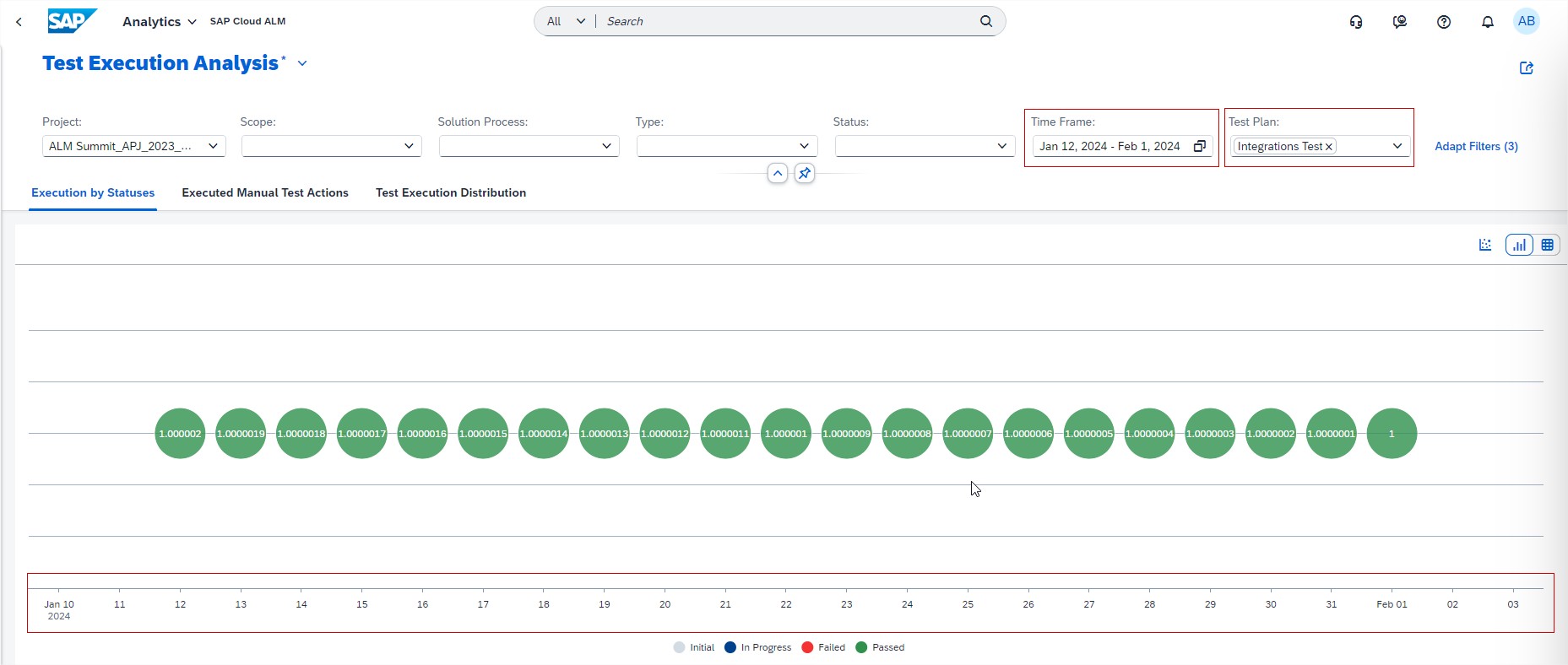Open the Analytics navigation menu
The image size is (1568, 665).
click(159, 22)
